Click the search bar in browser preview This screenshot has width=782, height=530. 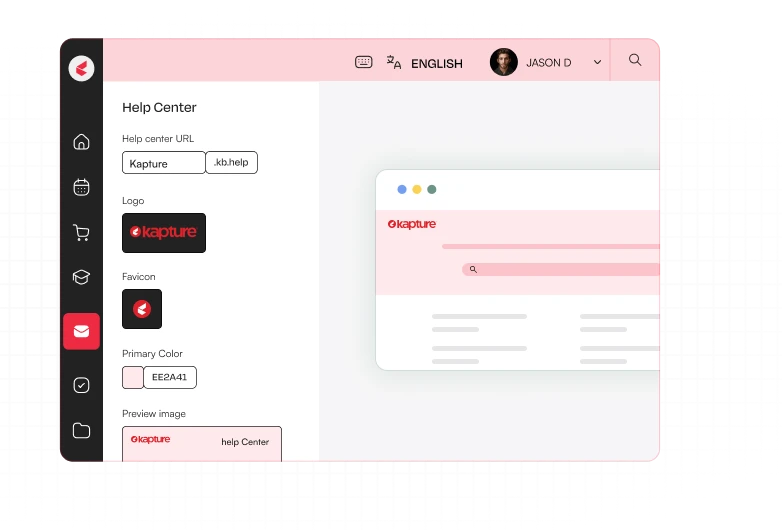click(x=561, y=269)
